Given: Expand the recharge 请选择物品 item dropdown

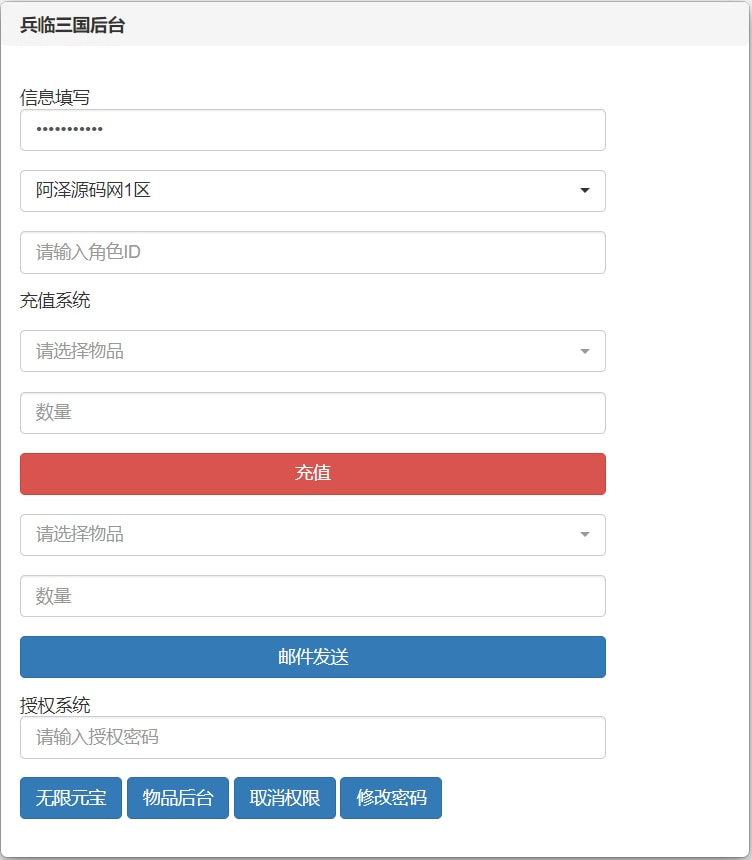Looking at the screenshot, I should click(312, 351).
